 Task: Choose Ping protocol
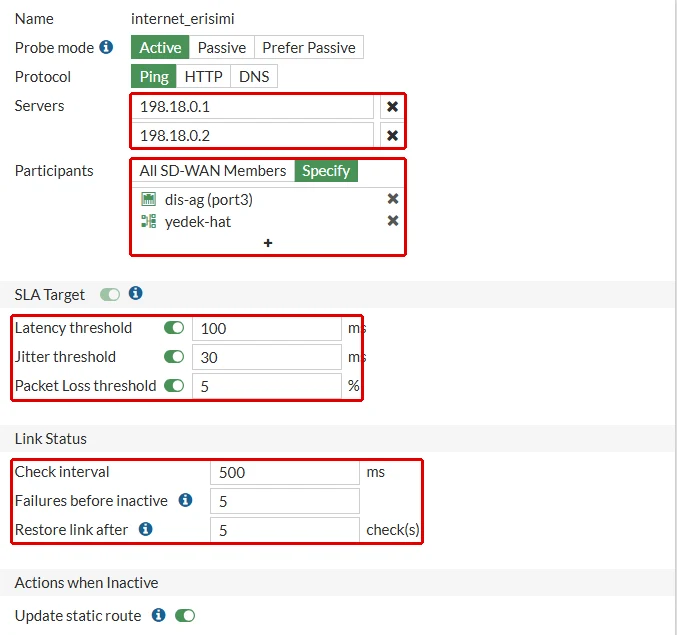pos(154,76)
